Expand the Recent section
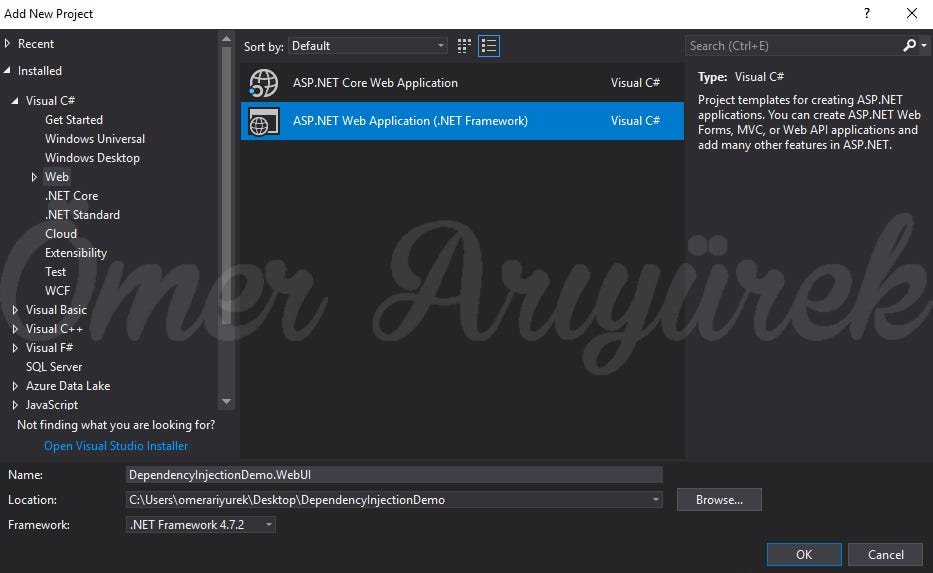This screenshot has width=933, height=573. 7,43
